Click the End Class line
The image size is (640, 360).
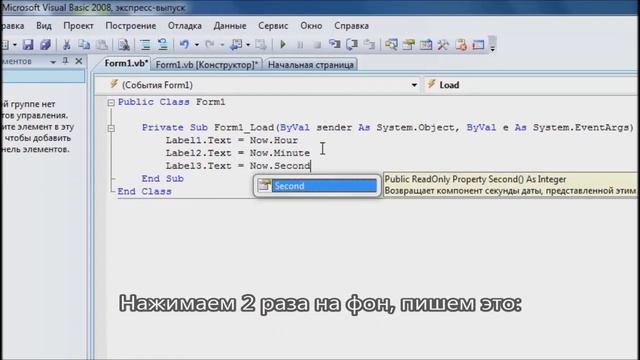point(144,191)
